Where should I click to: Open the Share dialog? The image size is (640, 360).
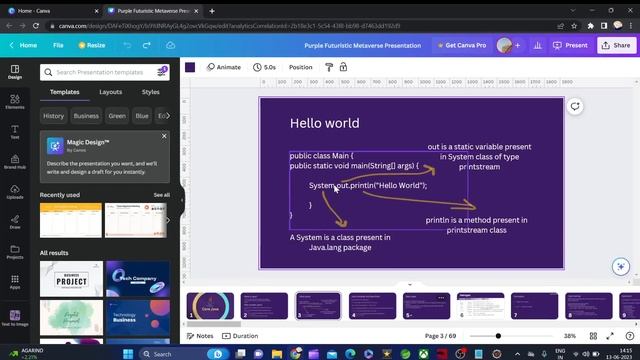point(616,45)
